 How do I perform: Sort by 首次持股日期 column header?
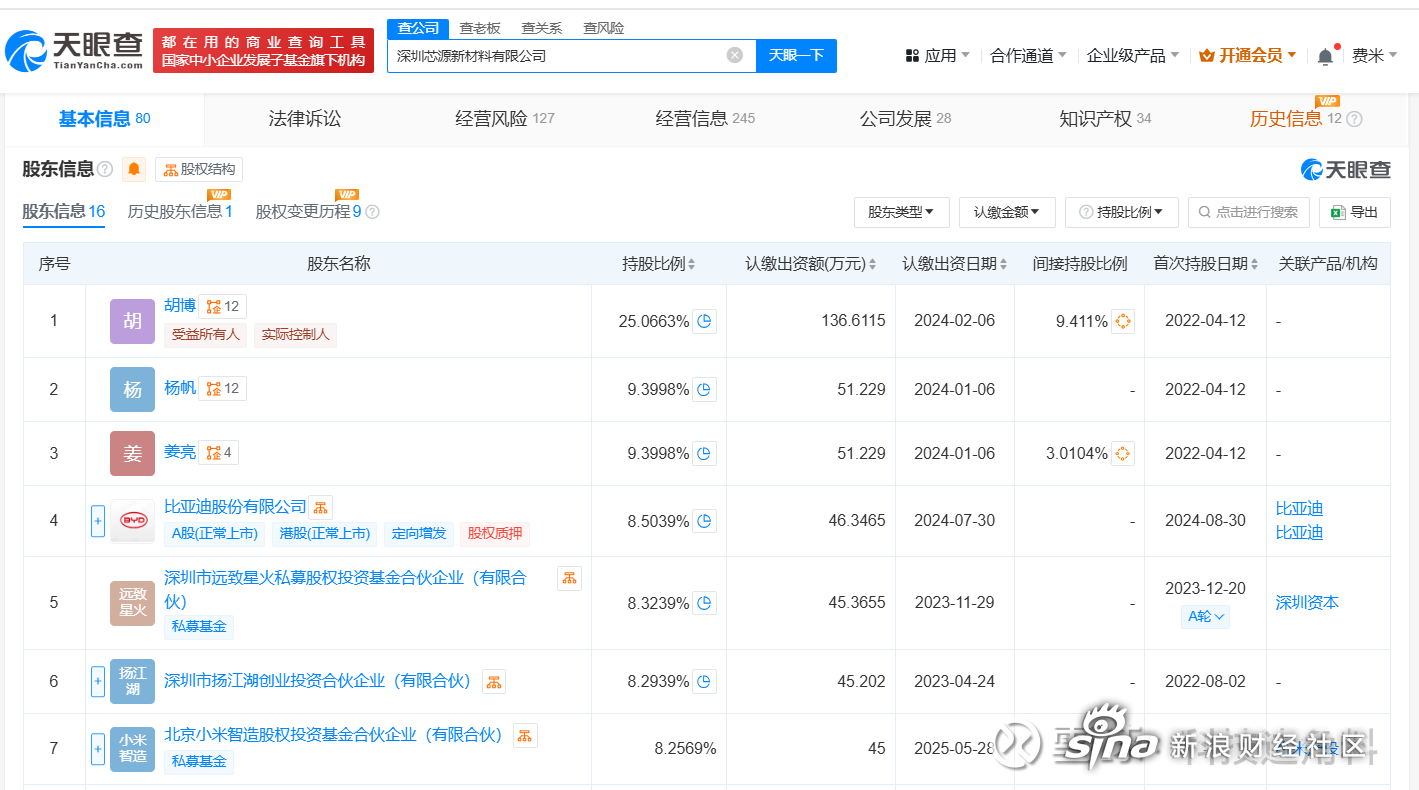click(1205, 264)
